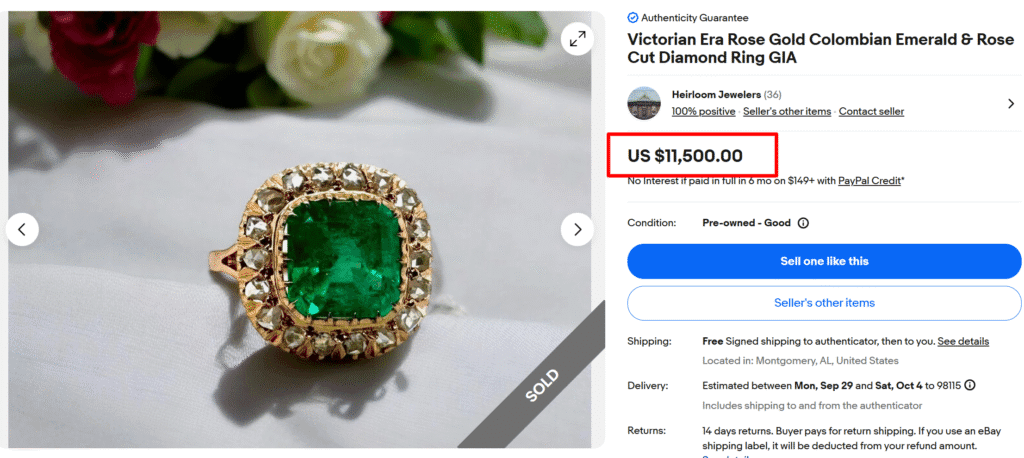Show delivery estimate info icon
Viewport: 1024px width, 458px height.
970,385
